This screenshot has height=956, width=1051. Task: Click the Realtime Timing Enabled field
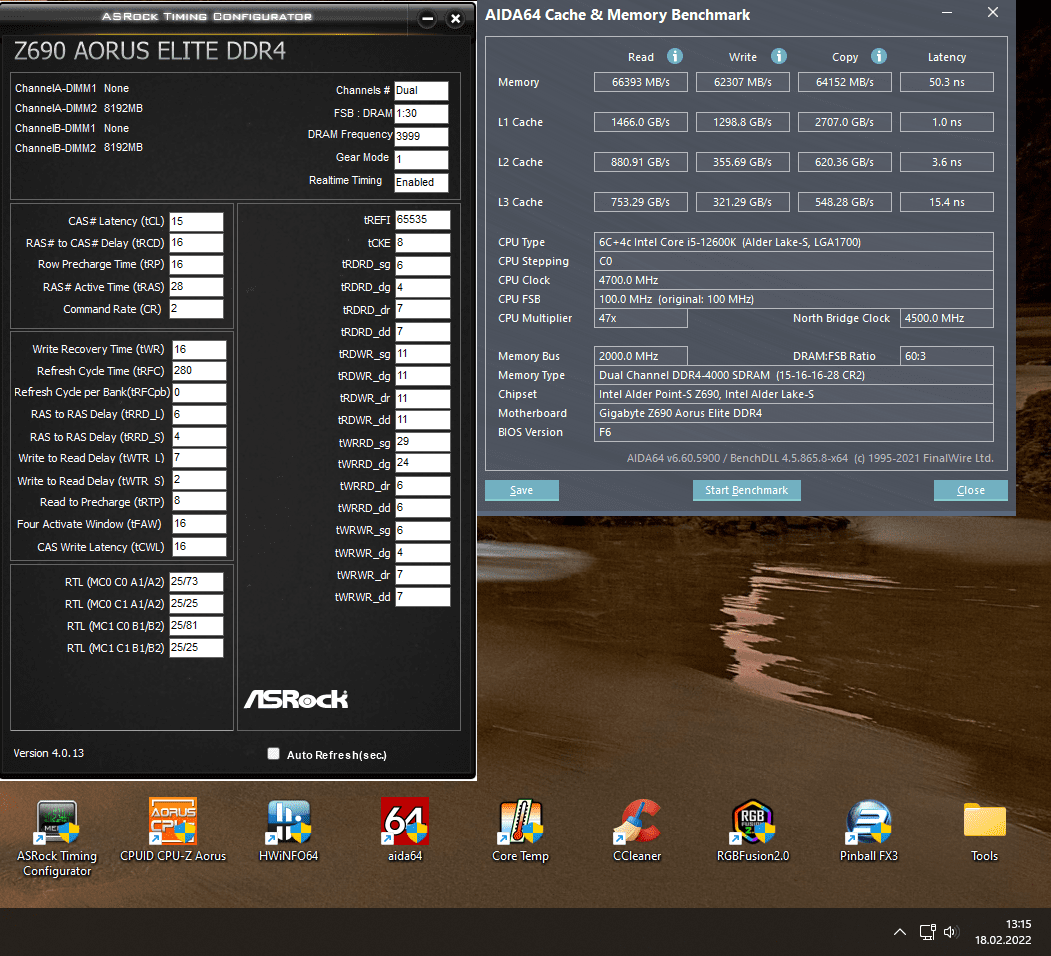[x=421, y=182]
